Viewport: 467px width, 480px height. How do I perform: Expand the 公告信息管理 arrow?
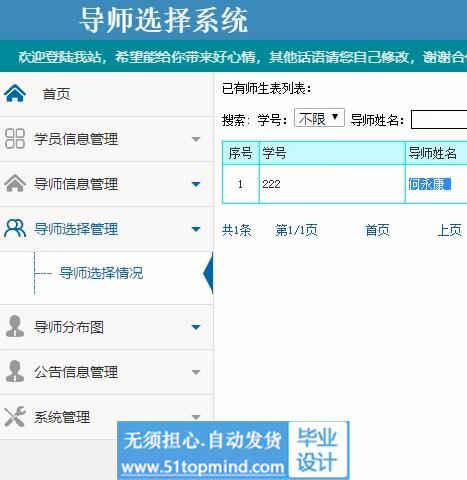196,372
